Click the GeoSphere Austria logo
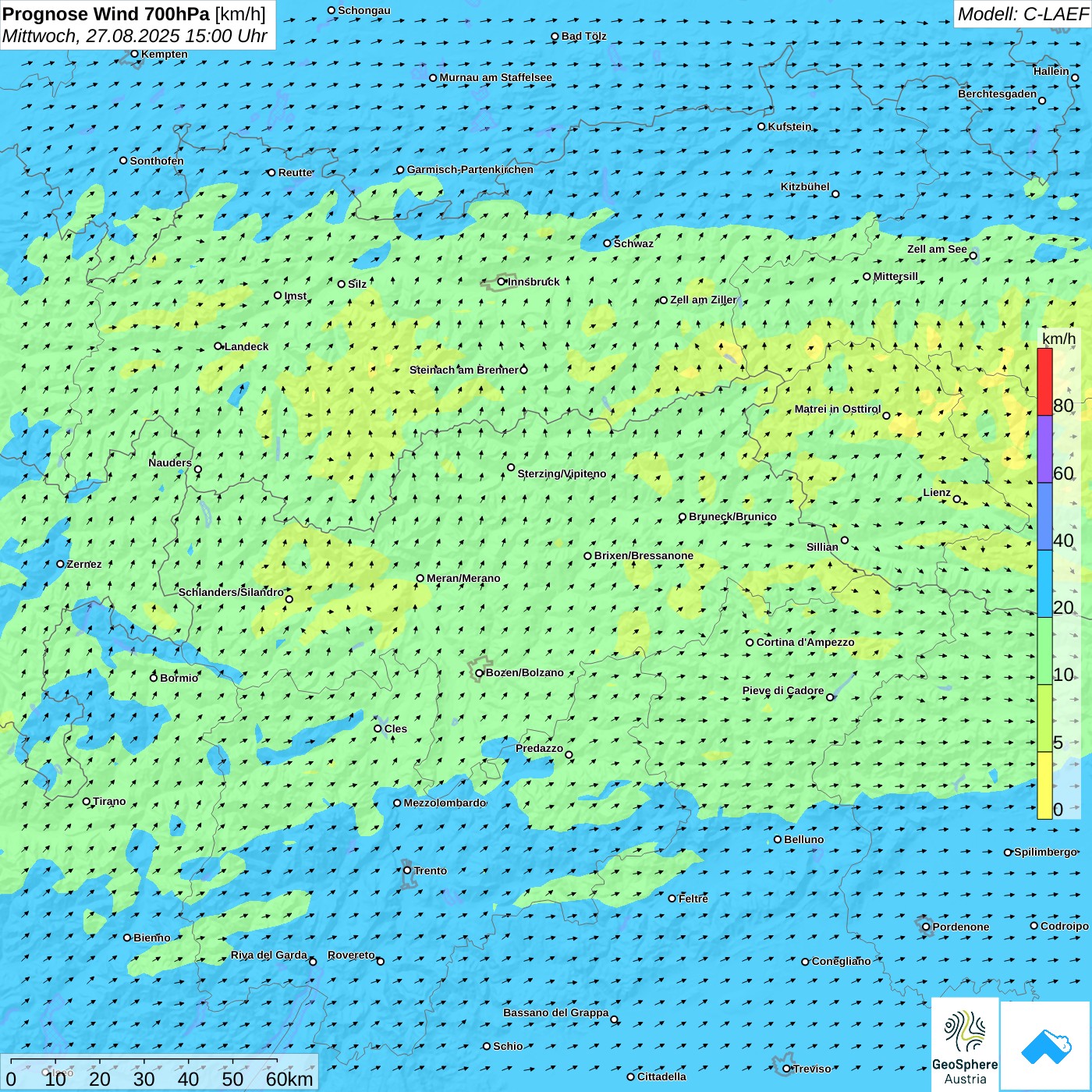Screen dimensions: 1092x1092 pyautogui.click(x=965, y=1044)
